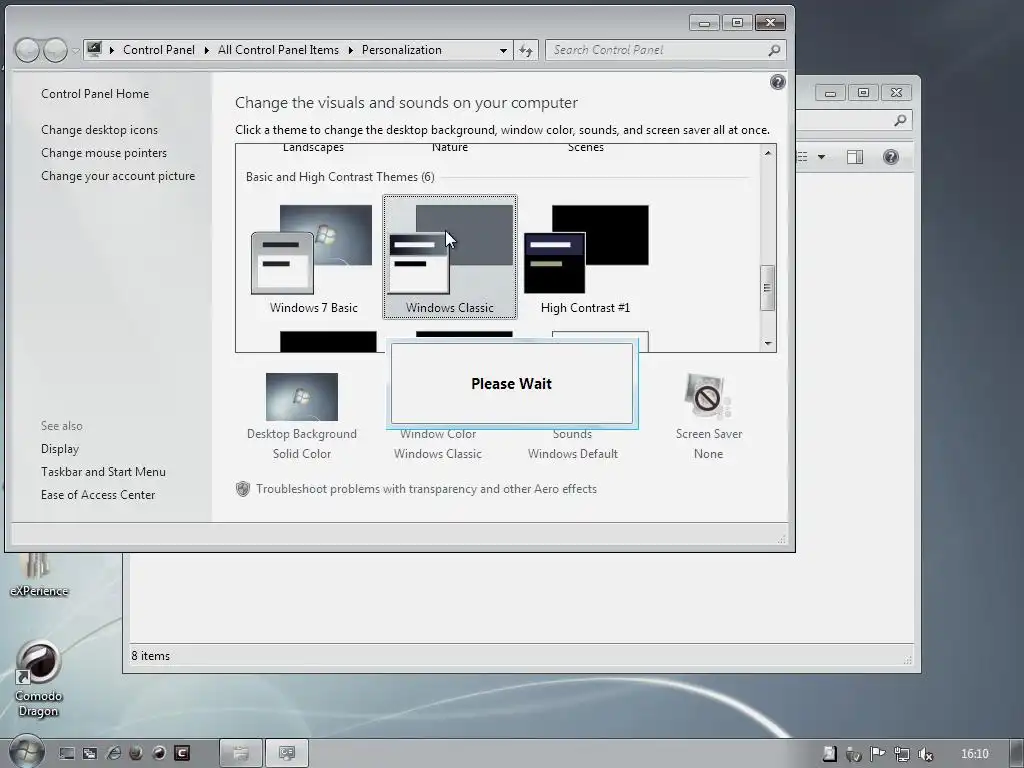Click Control Panel icon in address bar
Viewport: 1024px width, 768px height.
pyautogui.click(x=94, y=50)
